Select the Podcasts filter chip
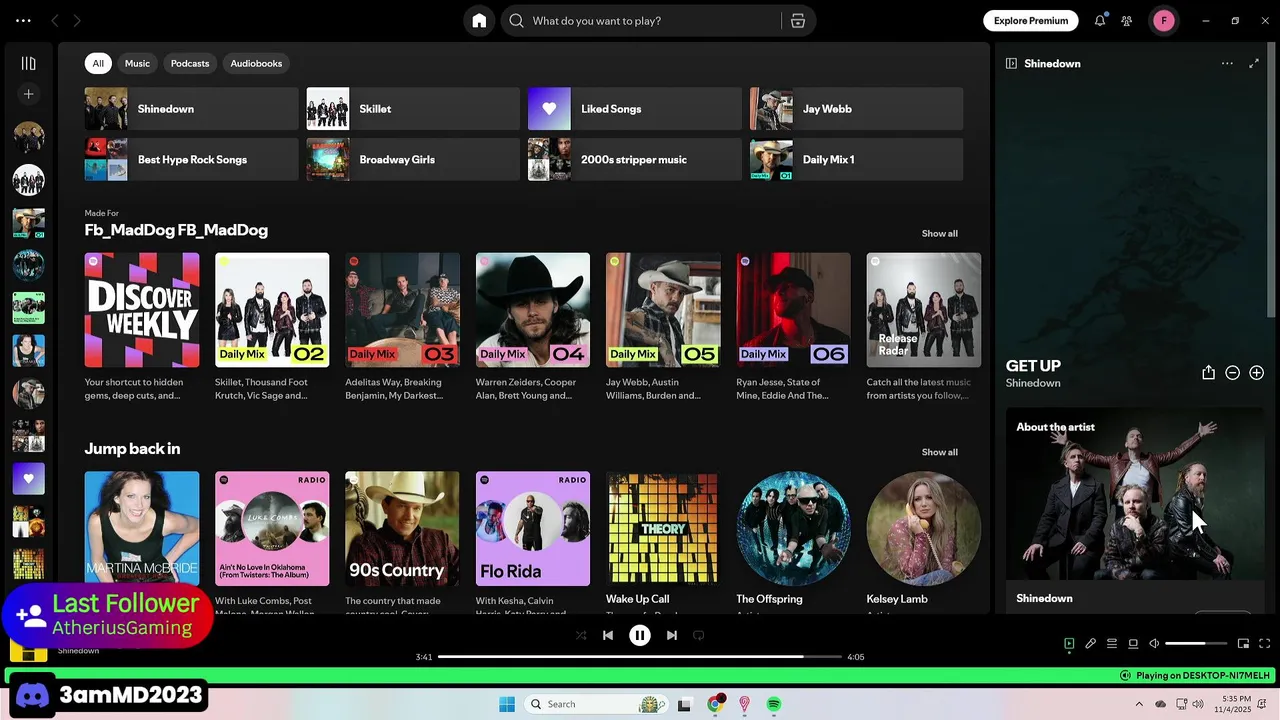The height and width of the screenshot is (720, 1280). coord(190,63)
